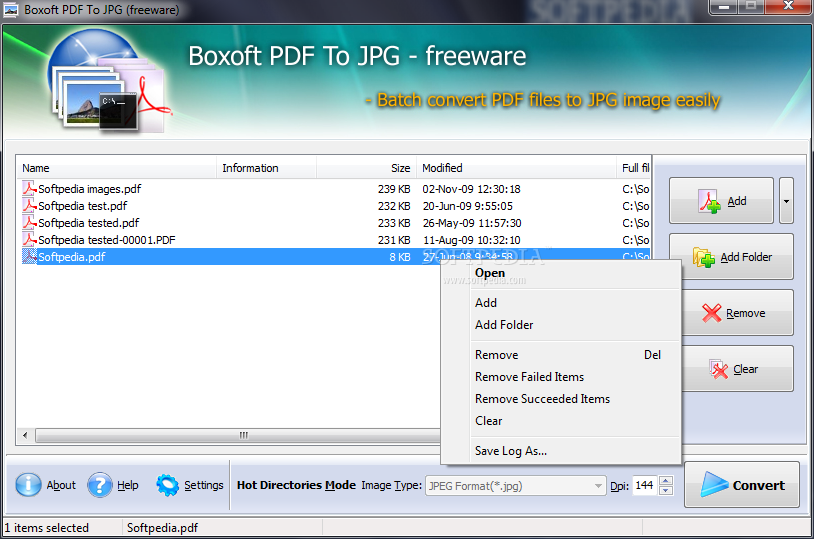The height and width of the screenshot is (539, 814).
Task: Click the Hot Directories Mode label
Action: click(x=296, y=485)
